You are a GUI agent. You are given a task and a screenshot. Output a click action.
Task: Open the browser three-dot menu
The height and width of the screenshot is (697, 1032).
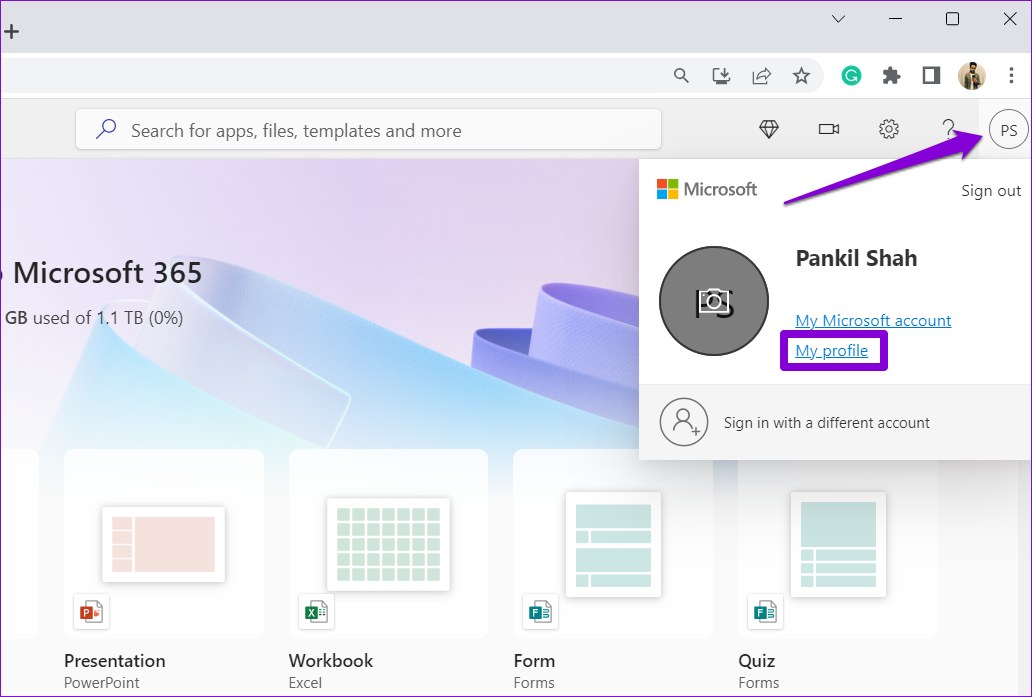[1011, 75]
